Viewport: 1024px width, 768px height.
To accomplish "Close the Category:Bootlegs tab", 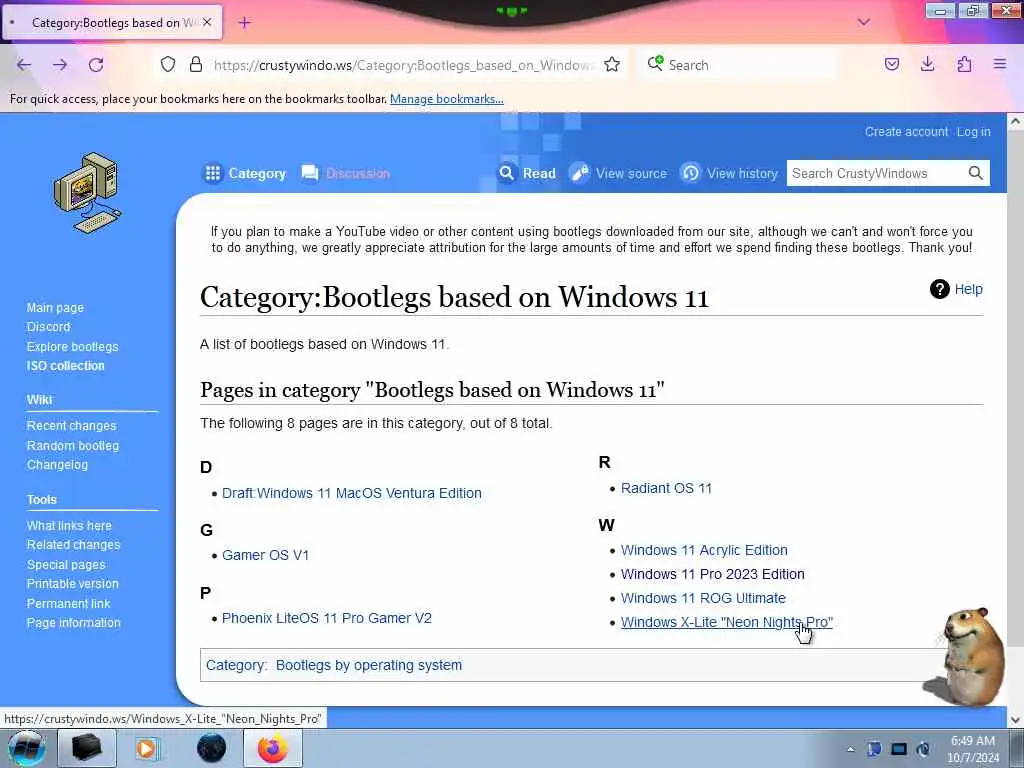I will pyautogui.click(x=207, y=22).
